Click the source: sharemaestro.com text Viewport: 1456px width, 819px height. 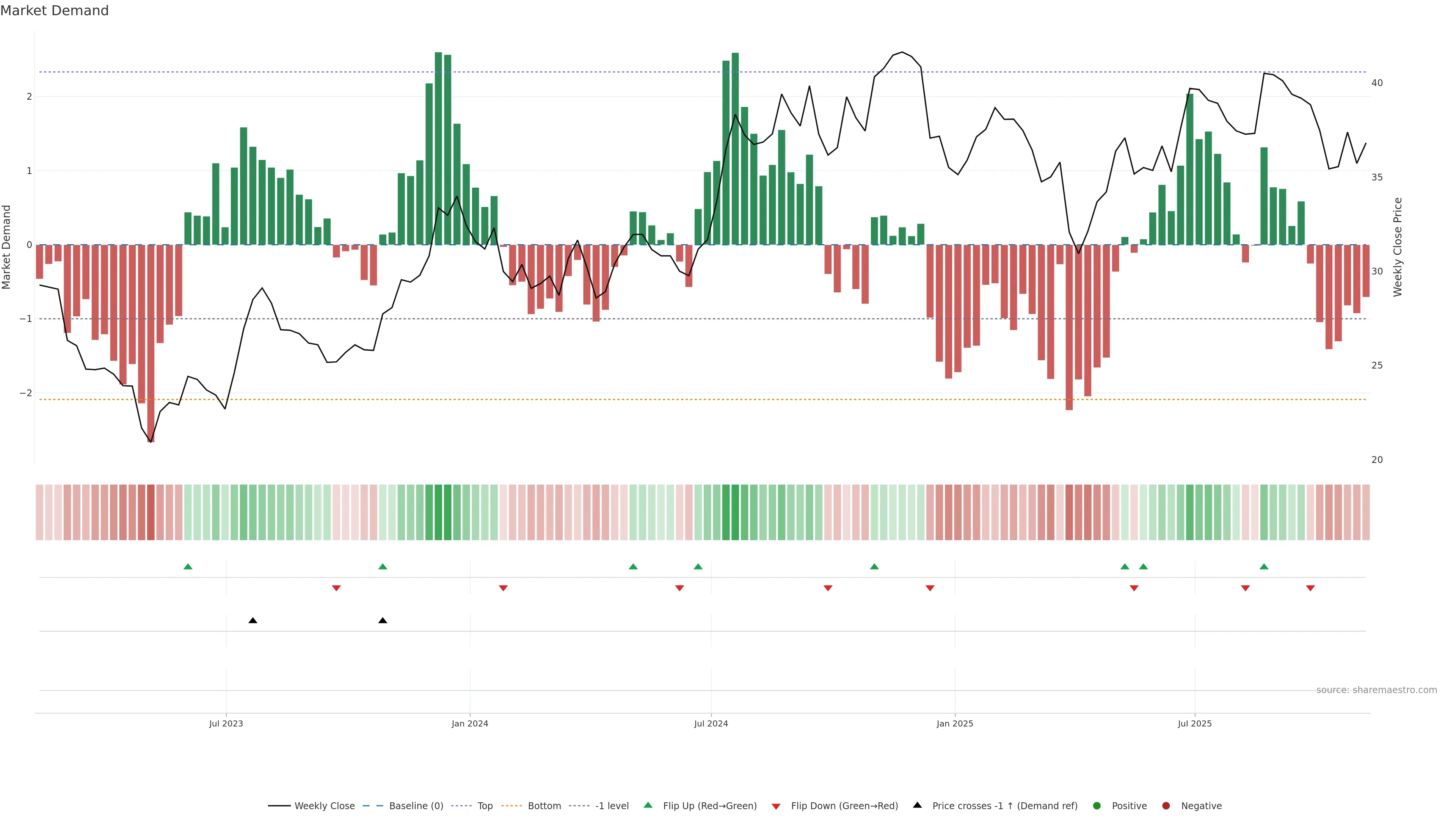tap(1376, 690)
